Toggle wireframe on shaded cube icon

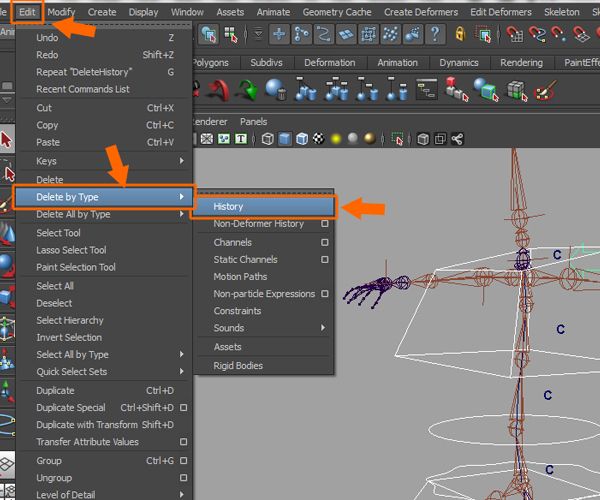[302, 139]
